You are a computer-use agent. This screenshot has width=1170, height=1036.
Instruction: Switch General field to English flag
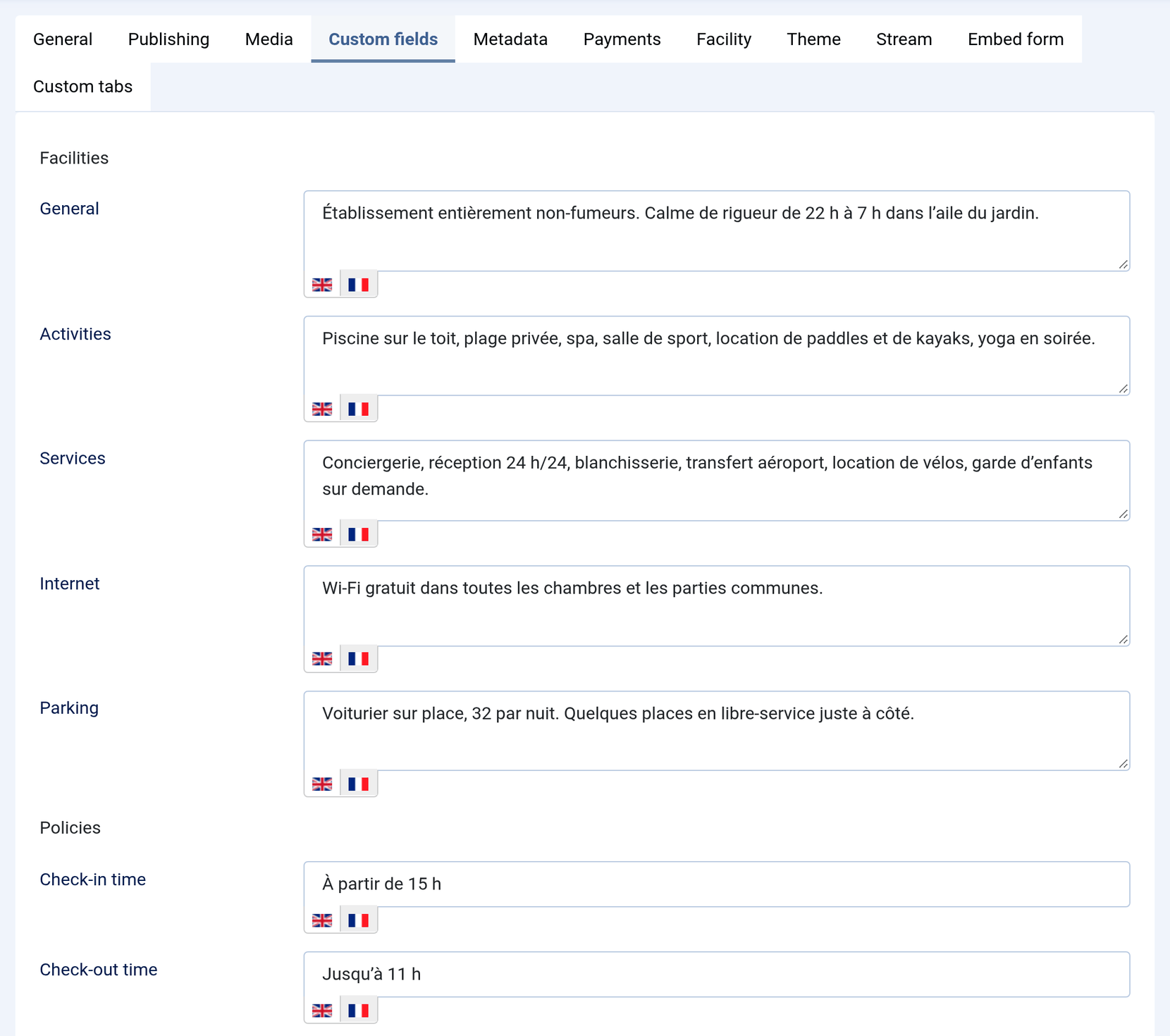tap(322, 285)
